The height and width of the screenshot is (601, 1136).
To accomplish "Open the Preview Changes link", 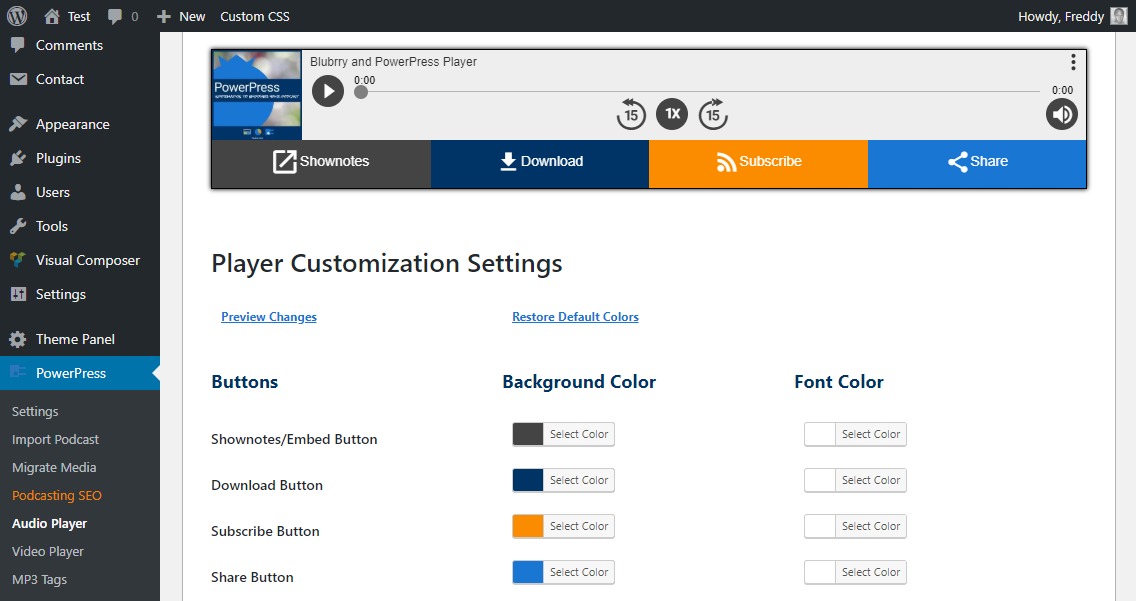I will click(x=269, y=316).
